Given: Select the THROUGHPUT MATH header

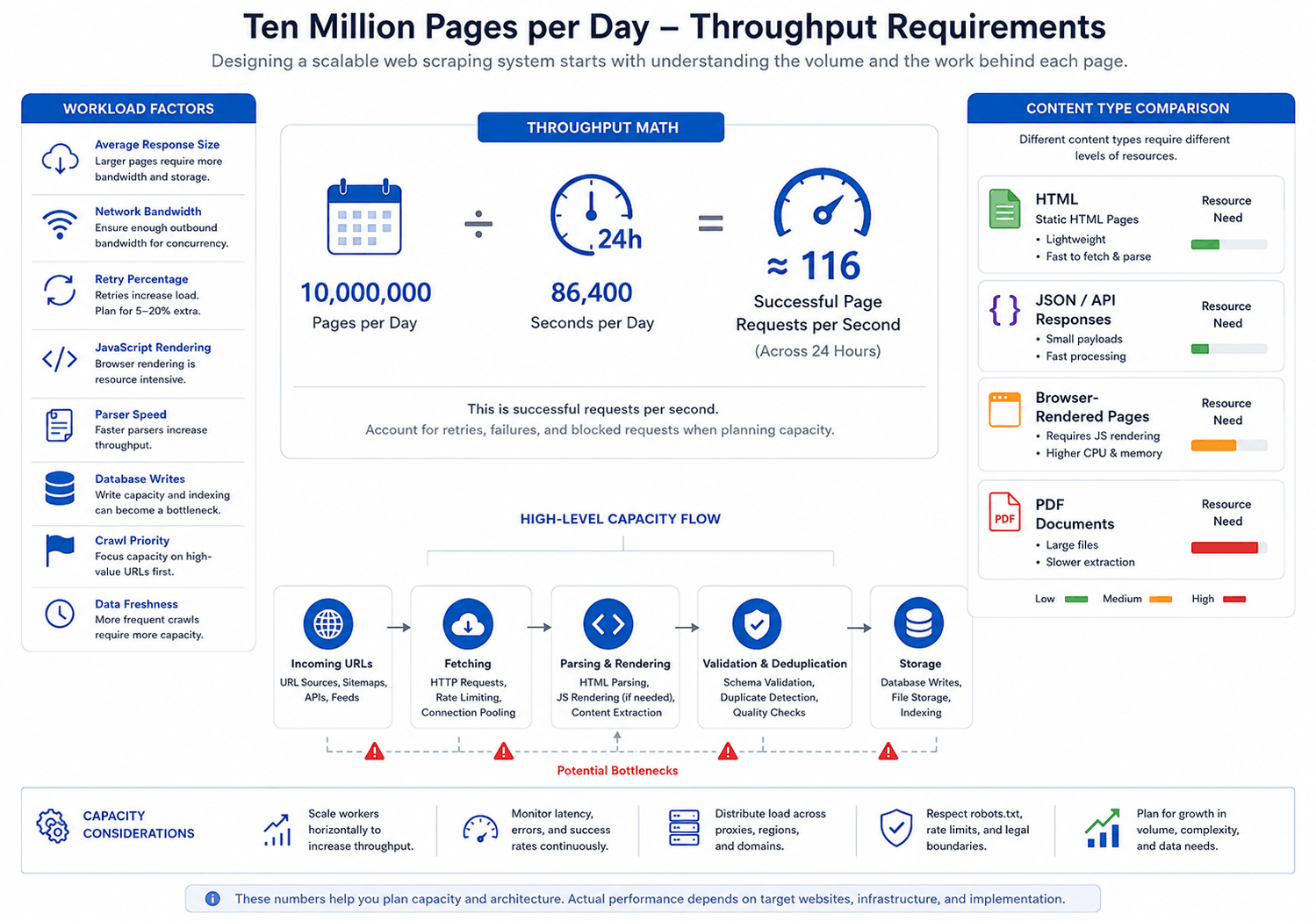Looking at the screenshot, I should pyautogui.click(x=601, y=127).
